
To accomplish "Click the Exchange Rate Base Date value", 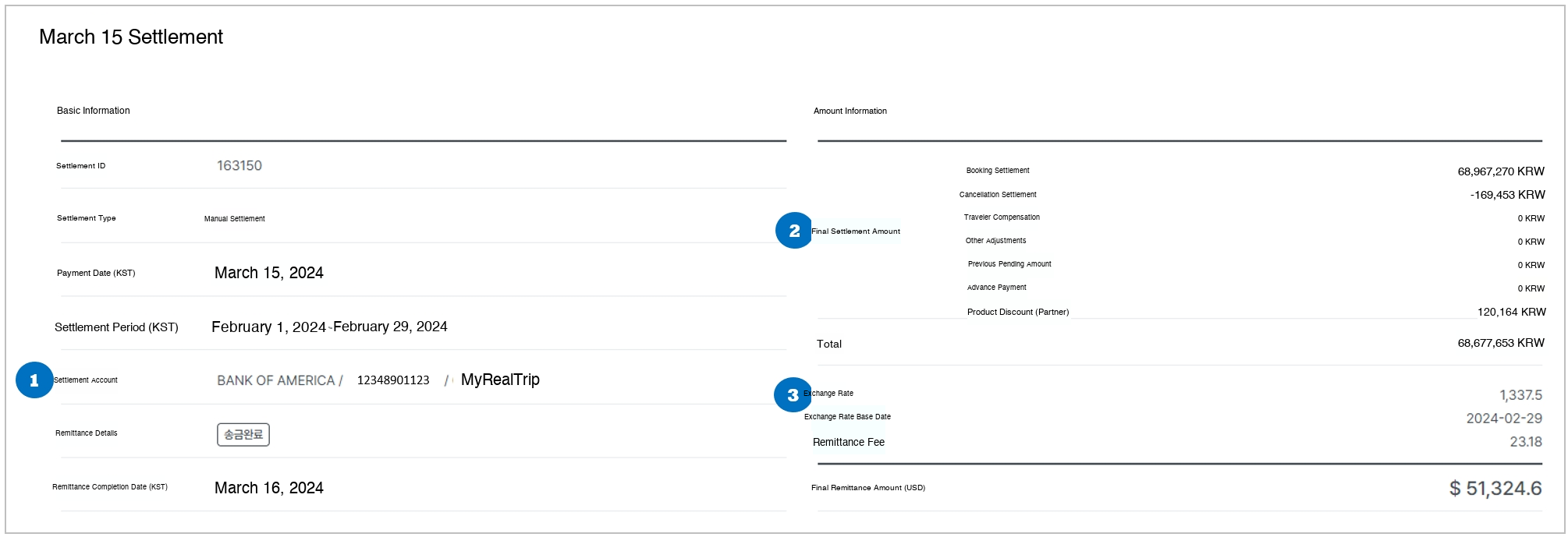I will coord(1503,419).
